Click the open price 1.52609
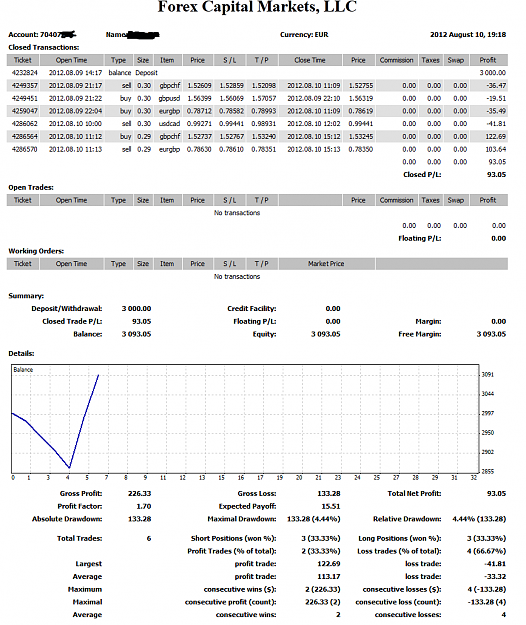 coord(199,86)
